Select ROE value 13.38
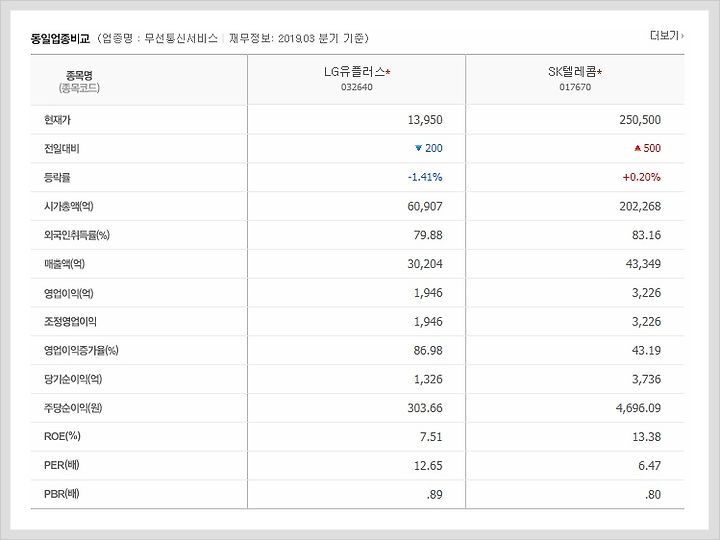720x540 pixels. pyautogui.click(x=647, y=437)
